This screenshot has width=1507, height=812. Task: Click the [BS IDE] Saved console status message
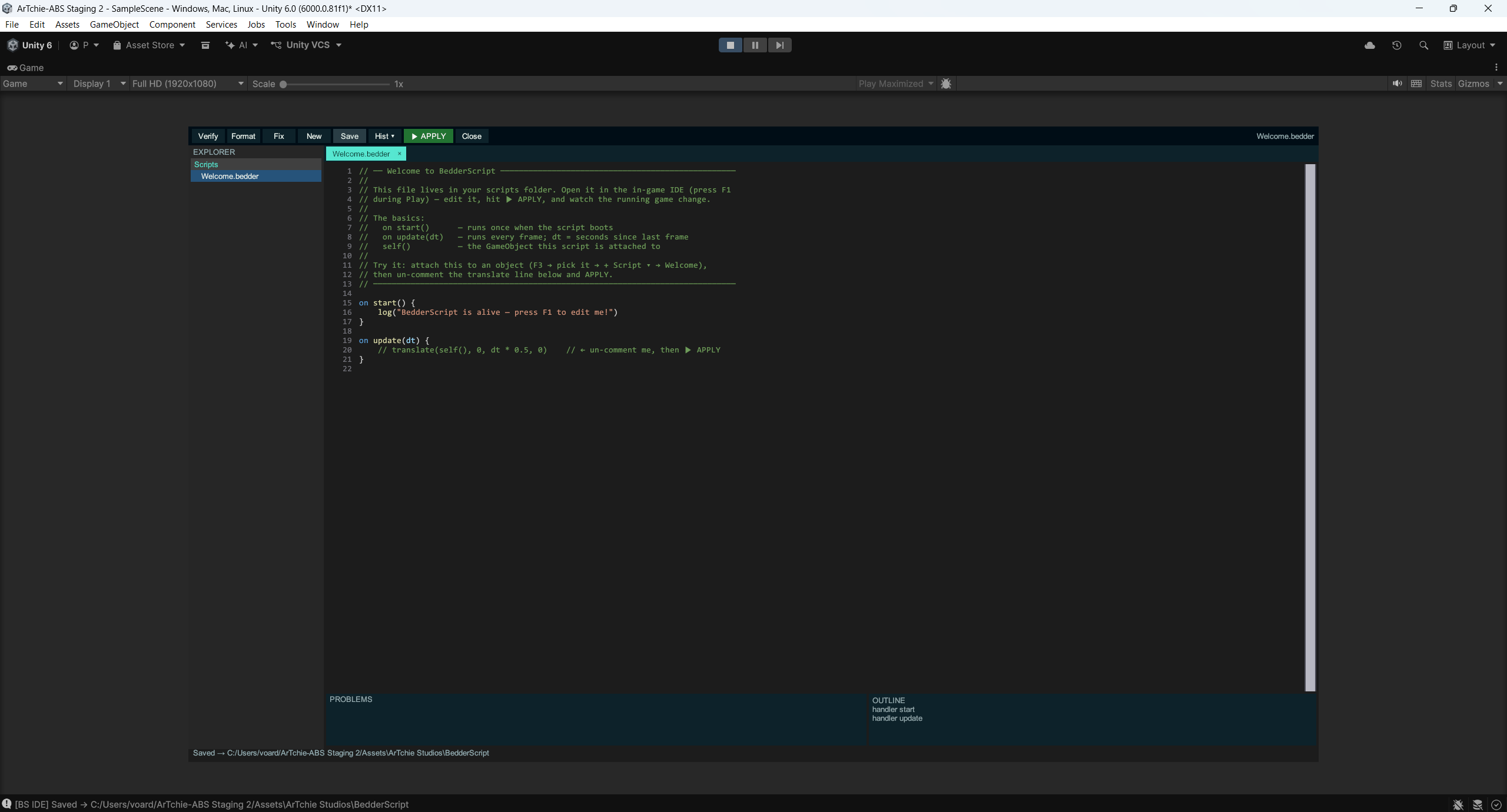click(x=212, y=804)
